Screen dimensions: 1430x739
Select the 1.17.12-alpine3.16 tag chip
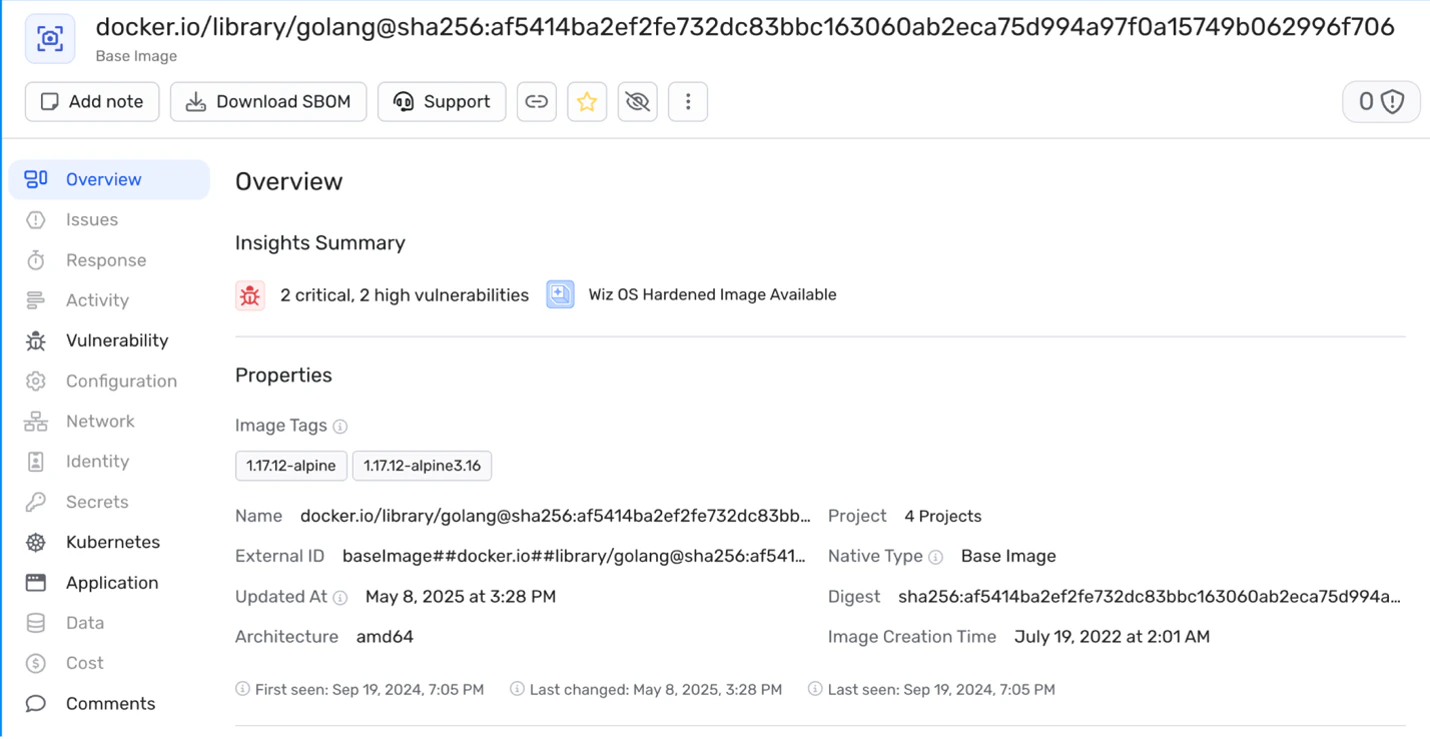(x=422, y=465)
